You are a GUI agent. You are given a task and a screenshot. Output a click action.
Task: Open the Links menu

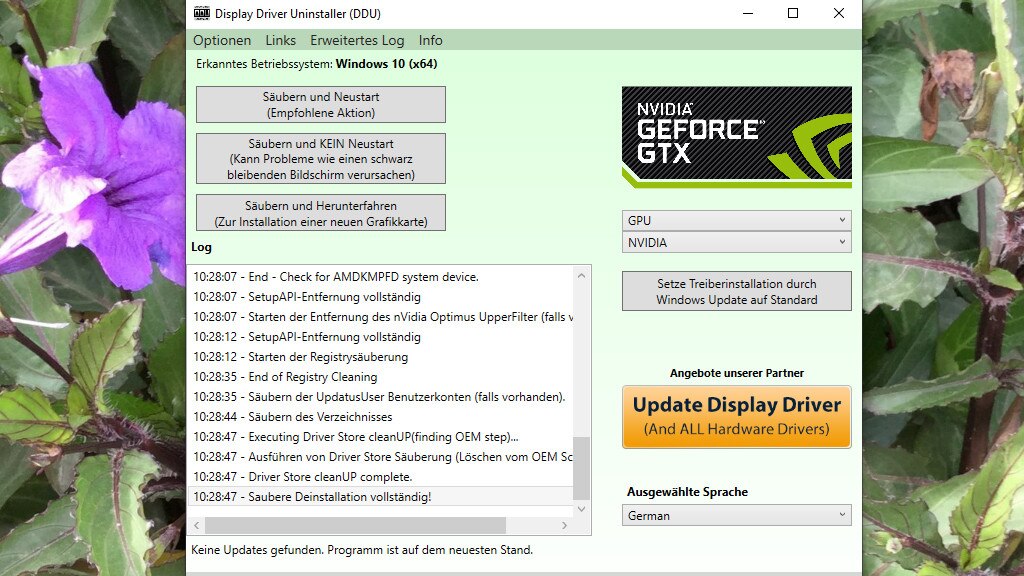280,40
